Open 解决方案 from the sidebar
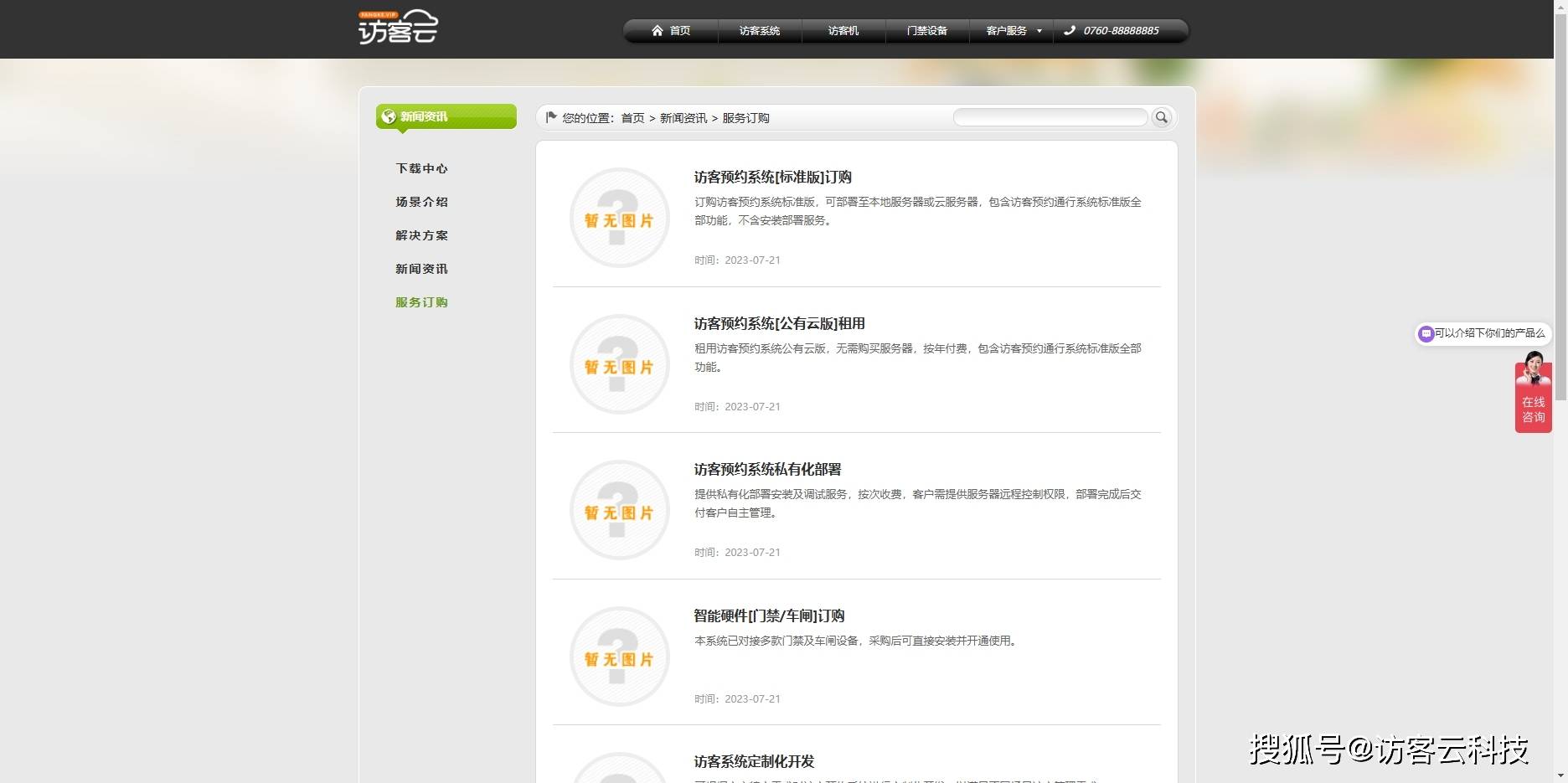This screenshot has height=783, width=1568. pos(421,235)
